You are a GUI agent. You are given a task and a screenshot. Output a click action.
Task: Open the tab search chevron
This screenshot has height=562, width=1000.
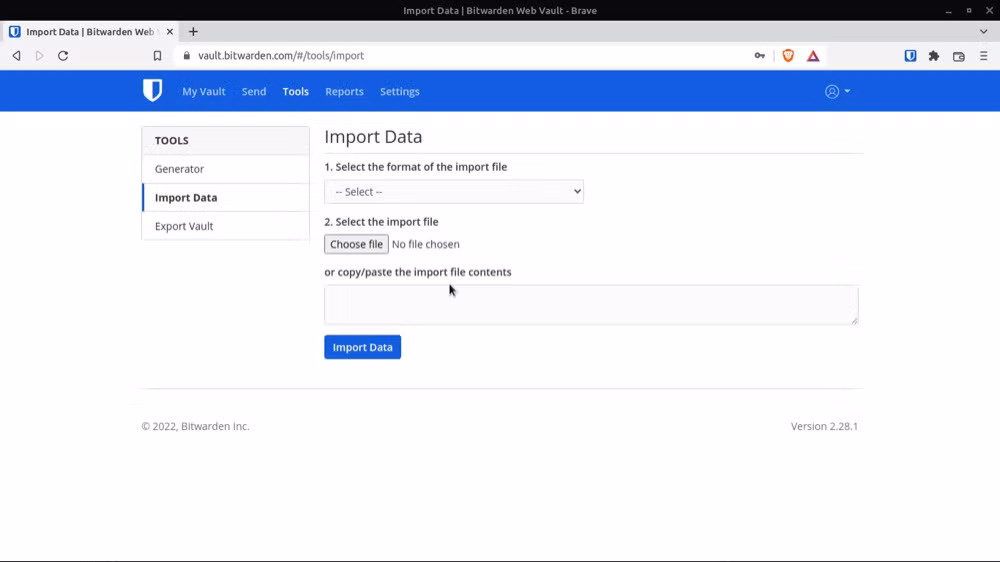click(983, 31)
